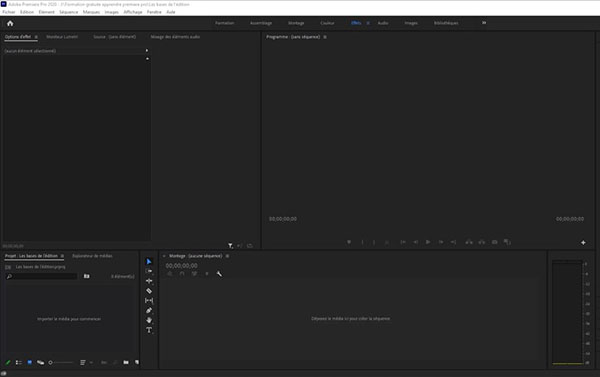Image resolution: width=600 pixels, height=377 pixels.
Task: Open the Marques menu
Action: coord(91,12)
